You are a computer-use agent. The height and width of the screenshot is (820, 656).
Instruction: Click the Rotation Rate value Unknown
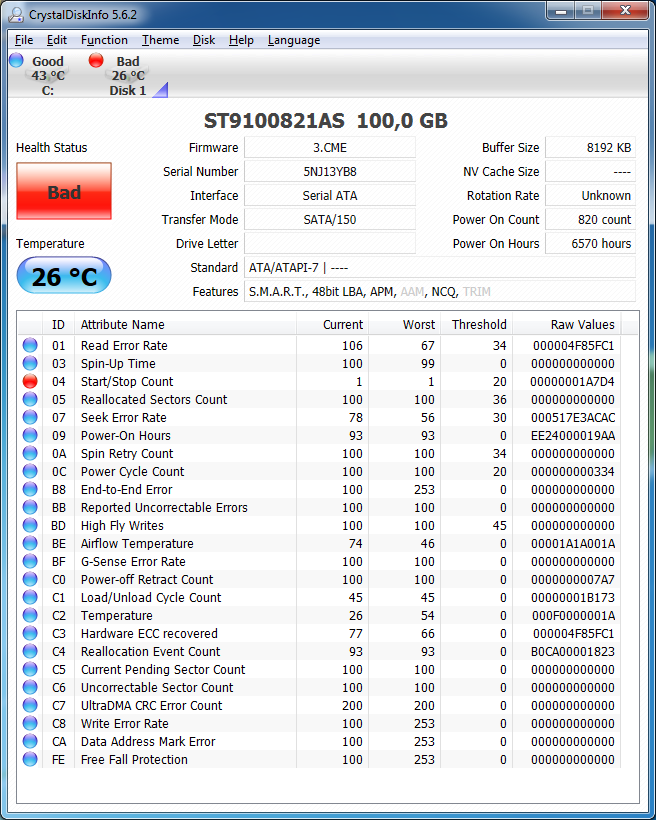pos(591,196)
